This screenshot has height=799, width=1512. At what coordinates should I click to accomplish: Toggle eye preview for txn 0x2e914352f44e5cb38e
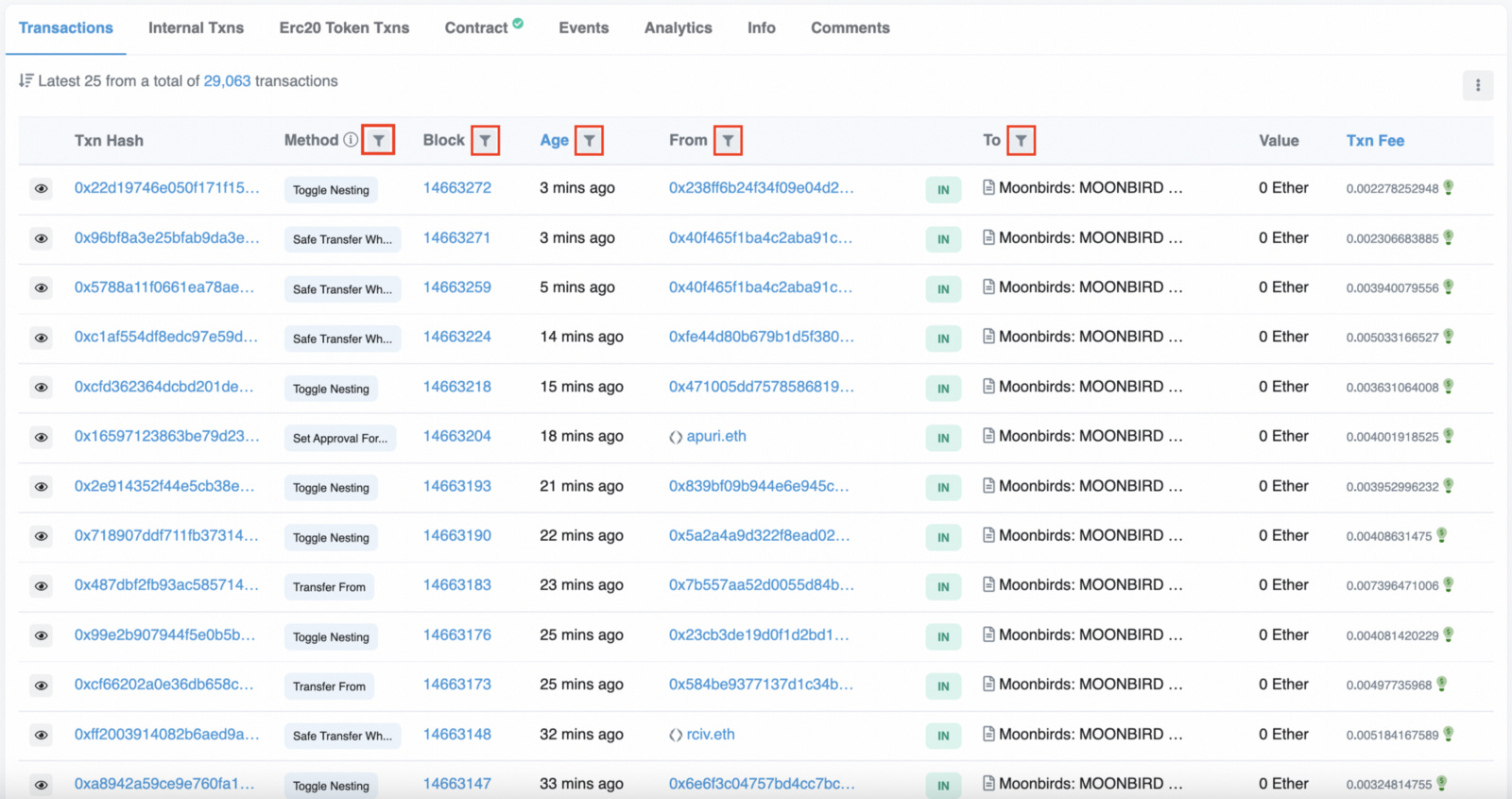(x=41, y=486)
